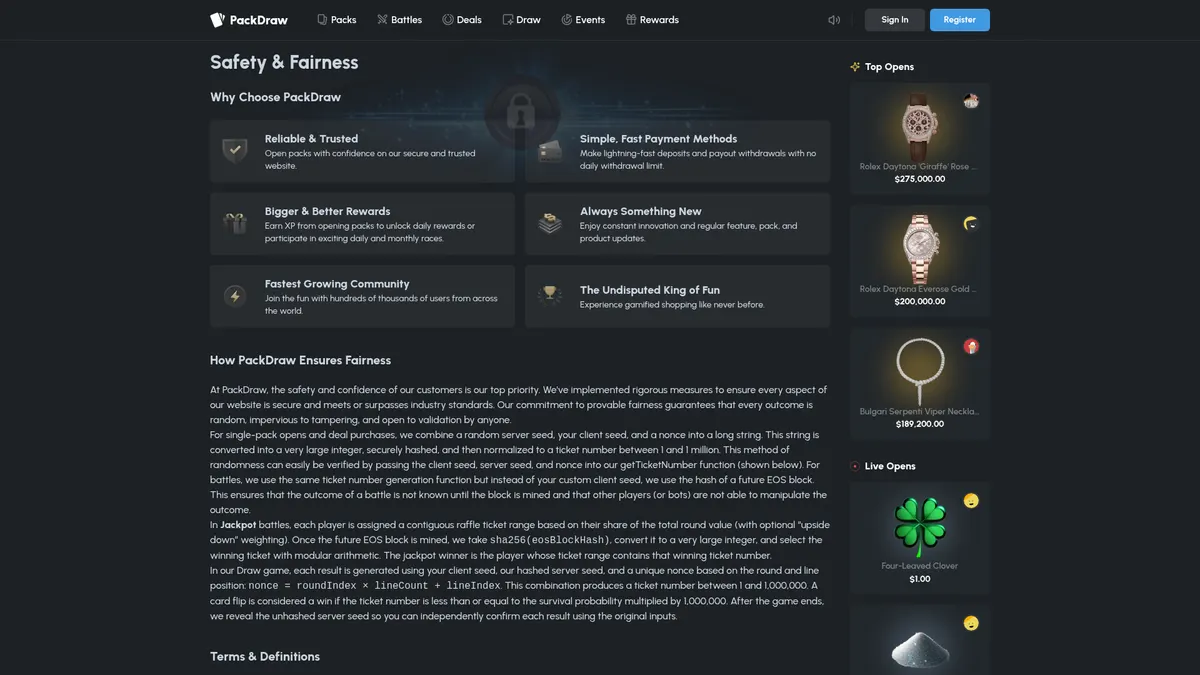Open the Four-Leaved Clover item image
Viewport: 1200px width, 675px height.
[x=920, y=527]
